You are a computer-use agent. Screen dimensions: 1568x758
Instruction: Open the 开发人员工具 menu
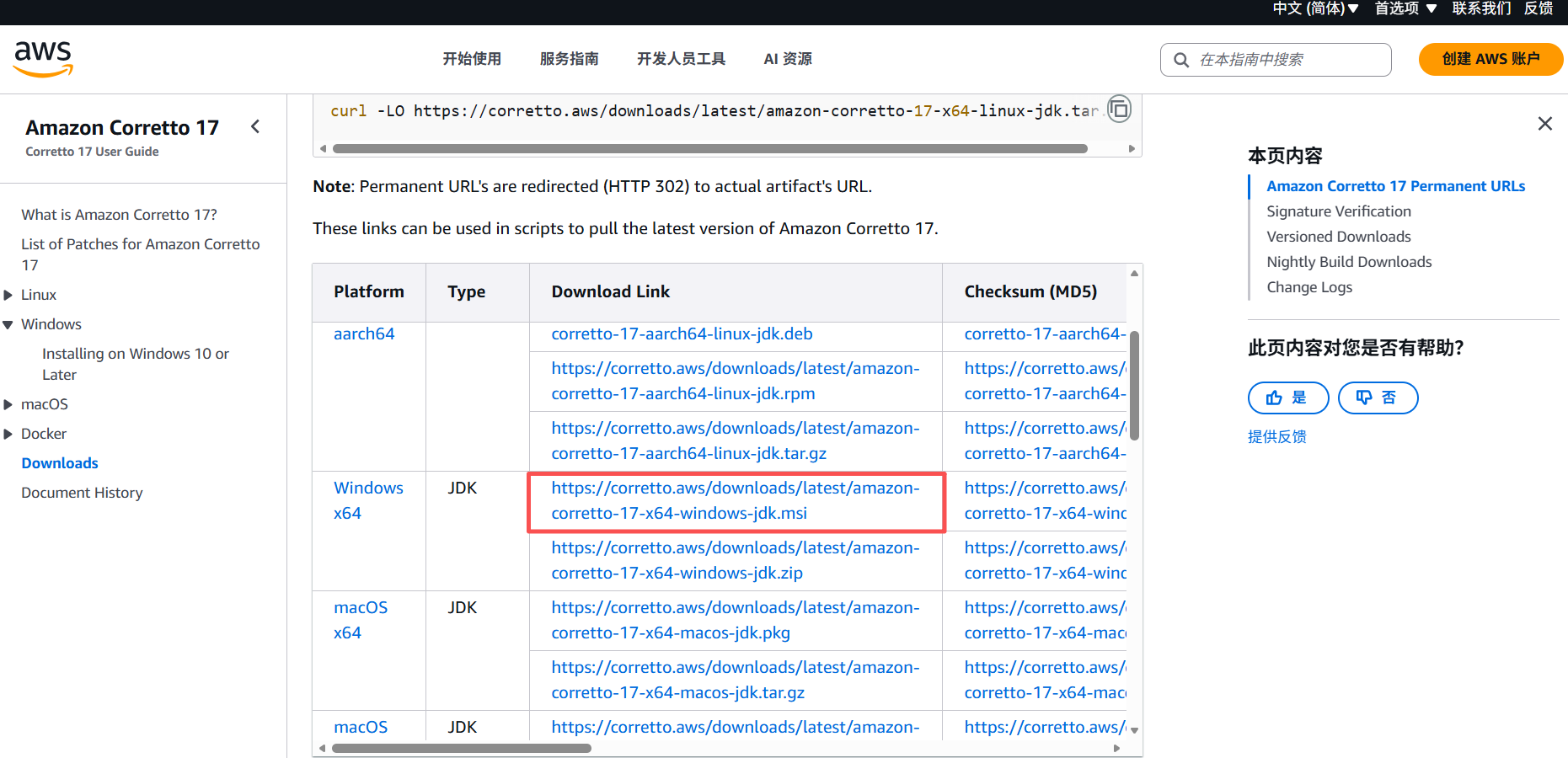681,59
